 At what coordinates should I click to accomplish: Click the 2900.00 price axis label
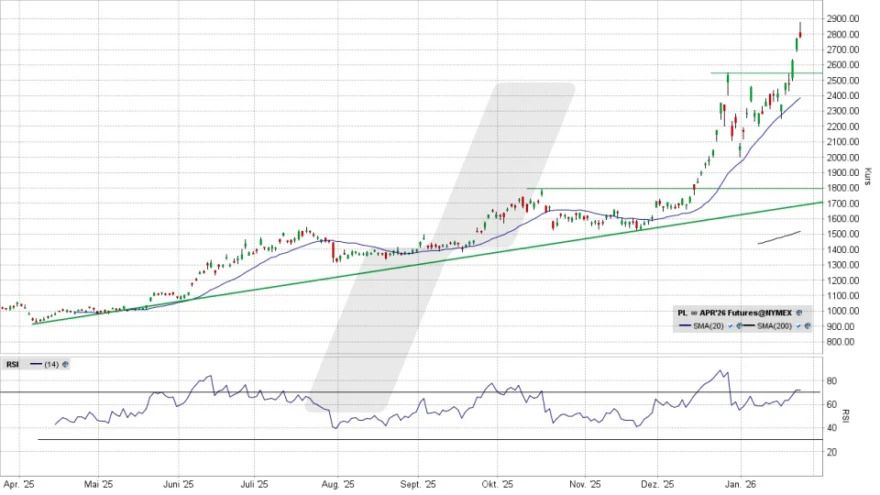pos(844,19)
